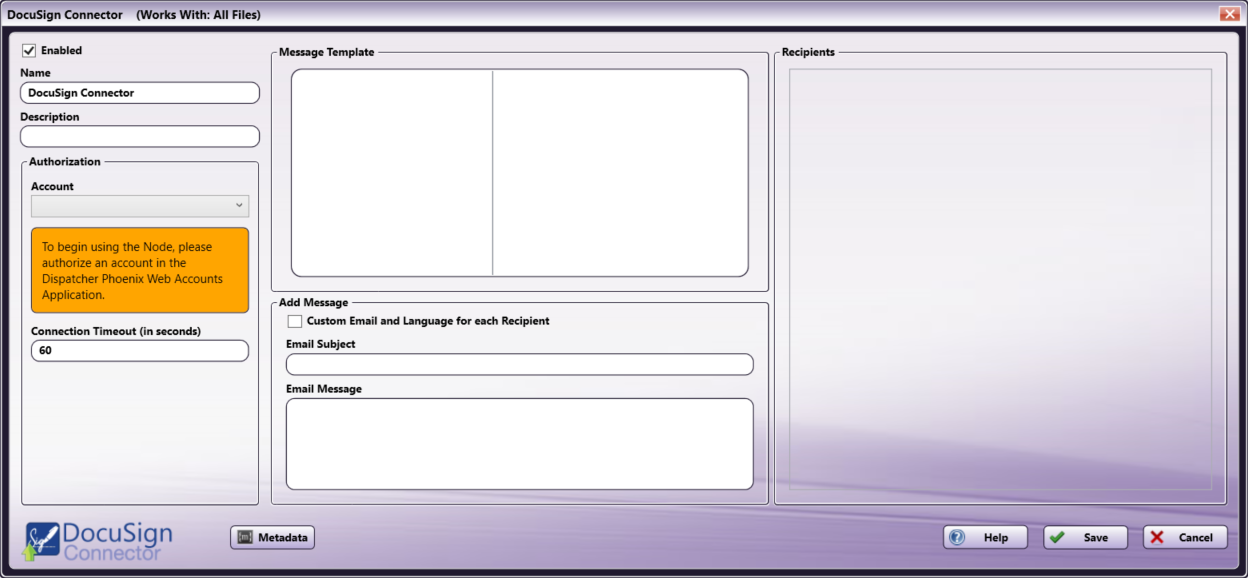Click the orange authorization notice message
The width and height of the screenshot is (1248, 578).
pyautogui.click(x=140, y=270)
